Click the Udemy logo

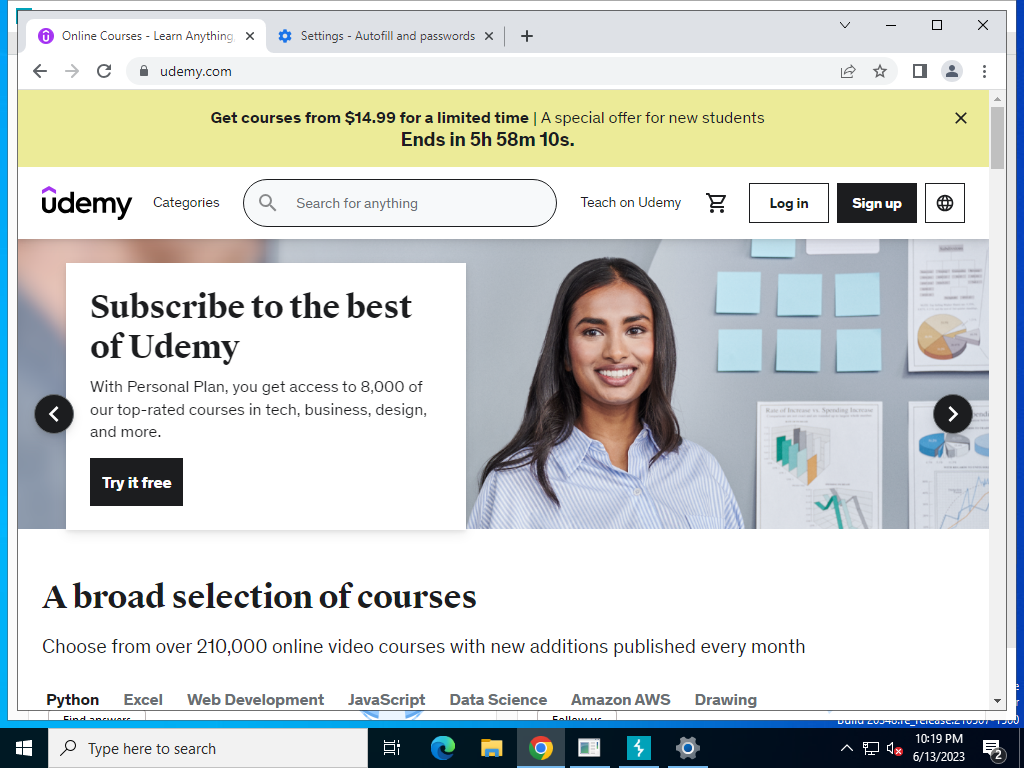87,202
